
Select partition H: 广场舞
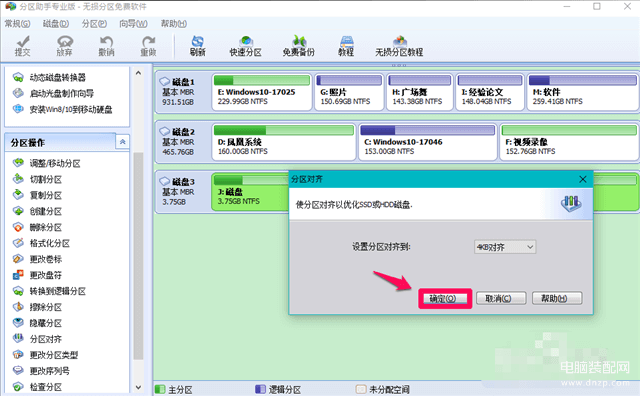[x=420, y=92]
